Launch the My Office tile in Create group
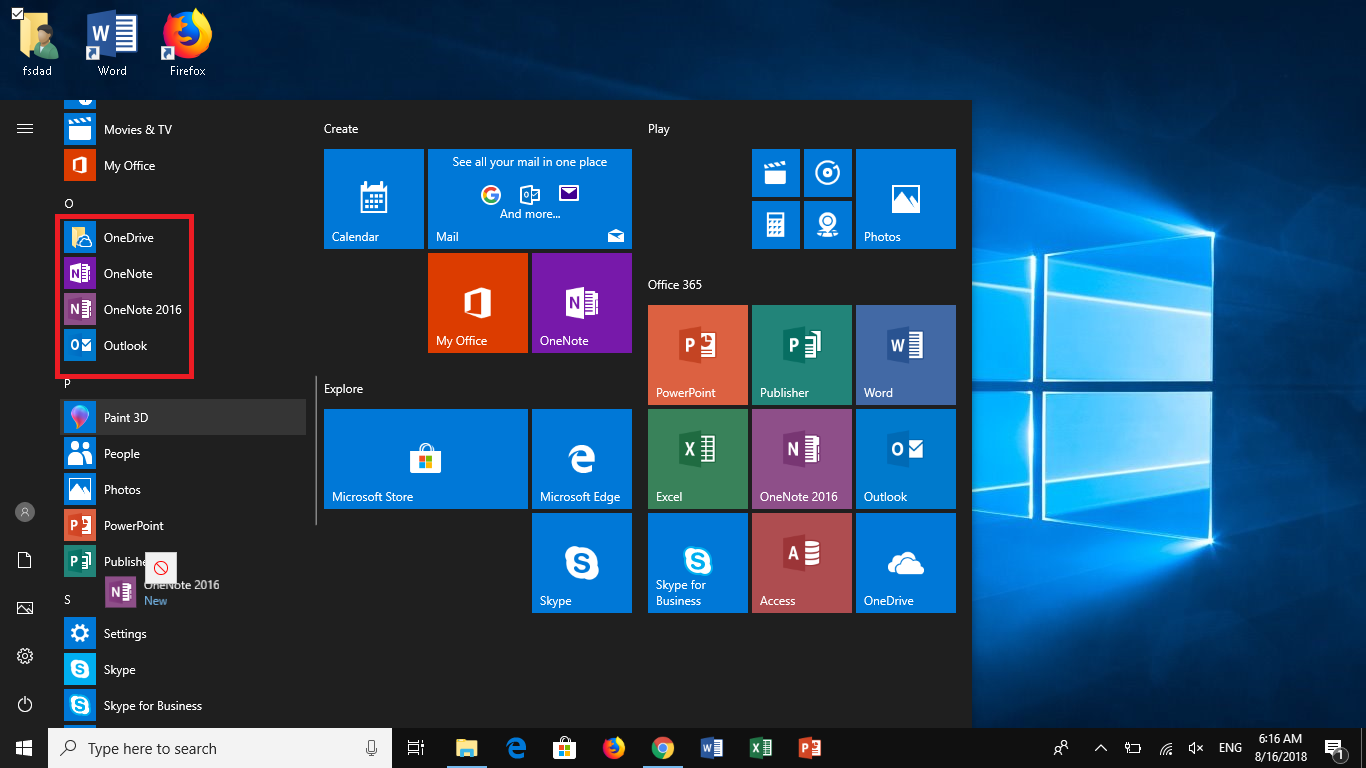This screenshot has height=768, width=1366. tap(478, 303)
